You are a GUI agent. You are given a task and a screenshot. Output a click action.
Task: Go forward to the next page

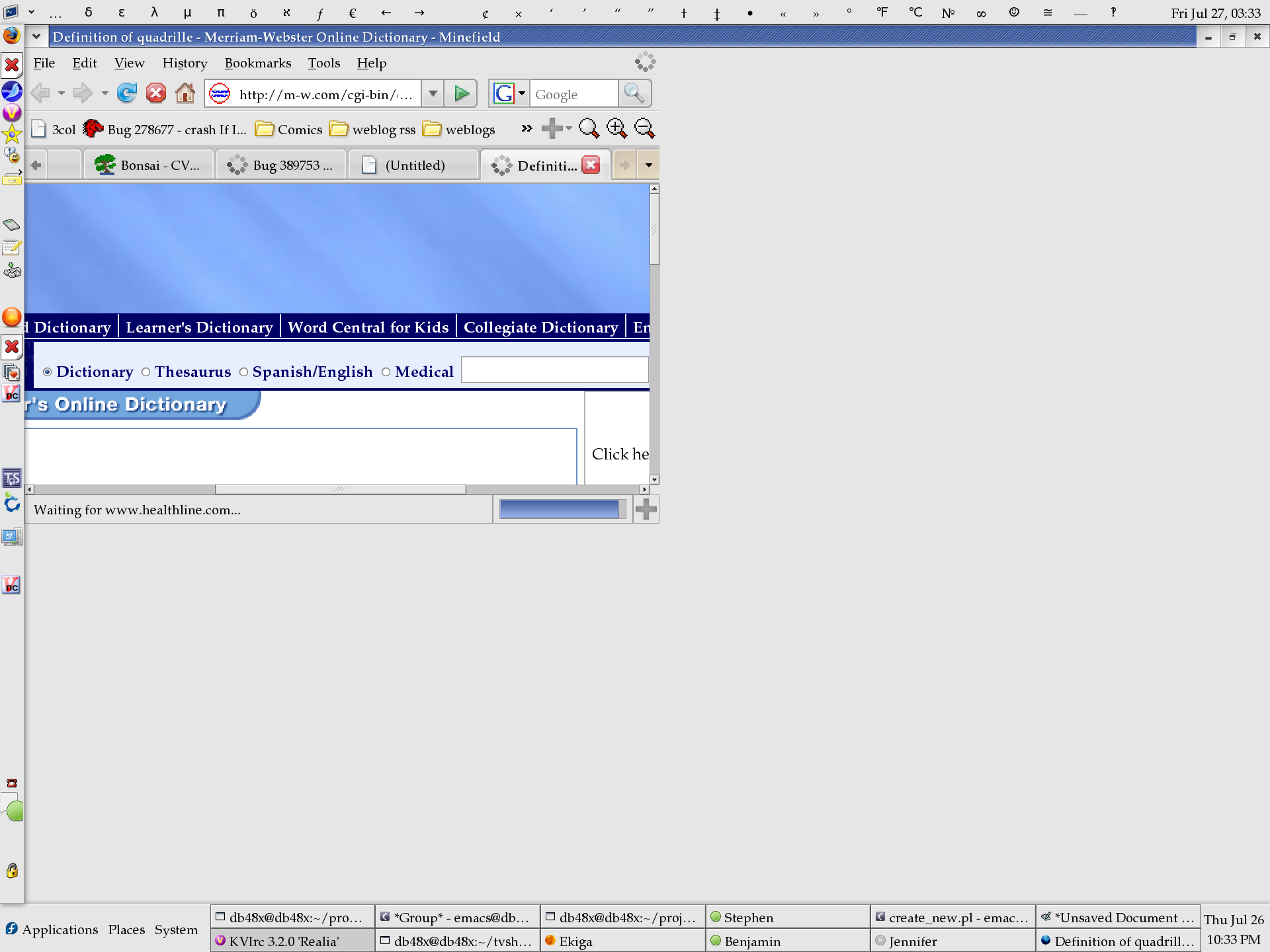pos(83,93)
